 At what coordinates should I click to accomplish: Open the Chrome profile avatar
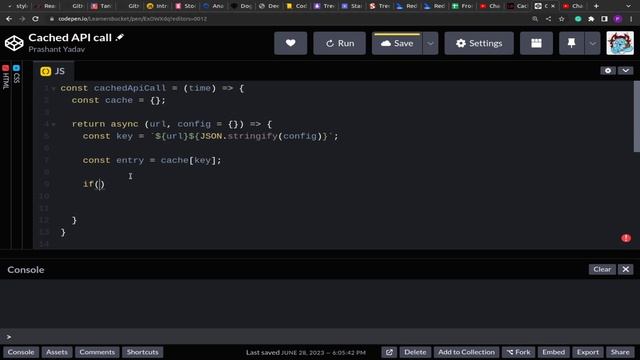(x=618, y=19)
